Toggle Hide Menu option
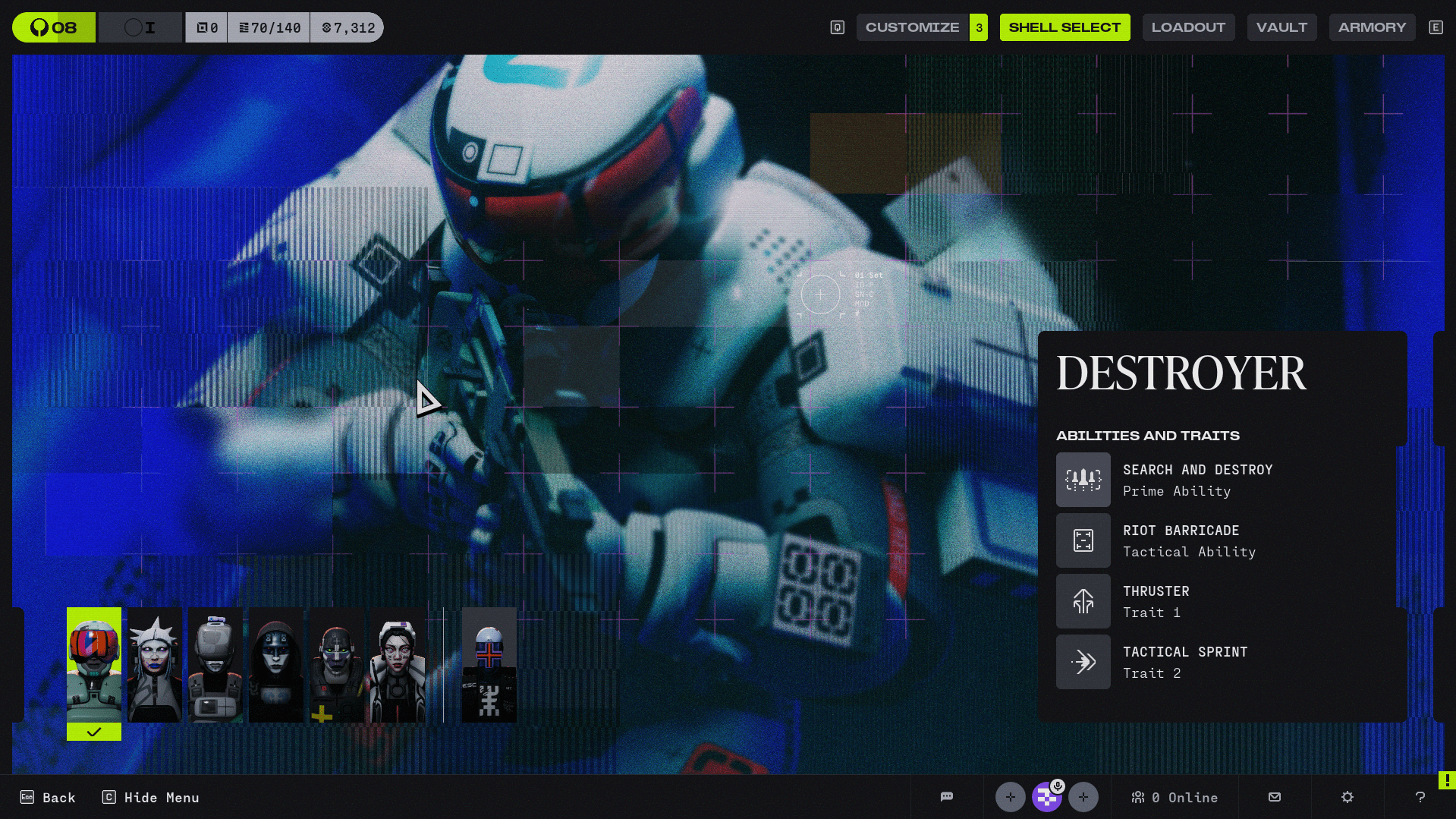The height and width of the screenshot is (819, 1456). click(151, 798)
